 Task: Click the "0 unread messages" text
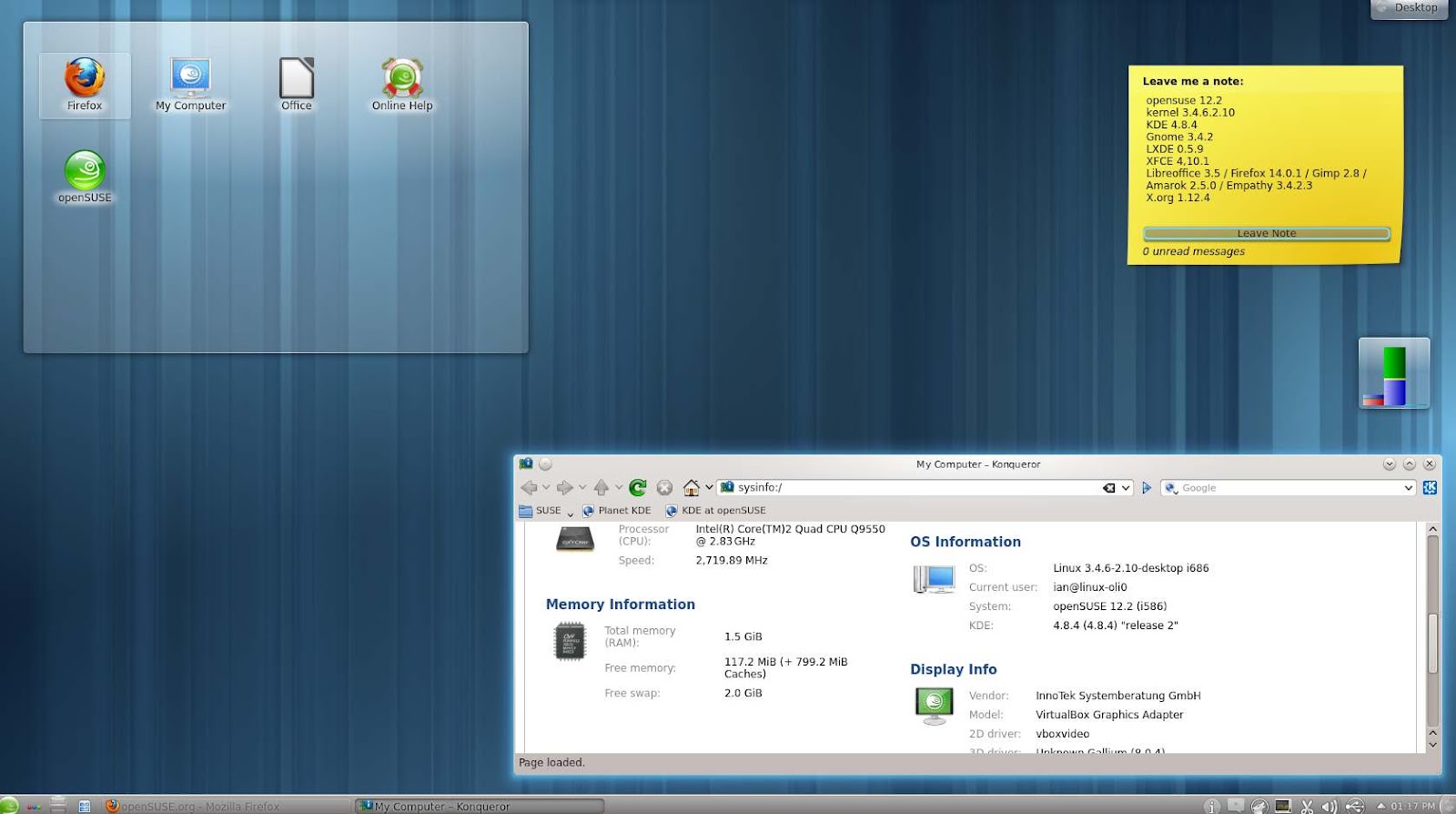(x=1194, y=251)
